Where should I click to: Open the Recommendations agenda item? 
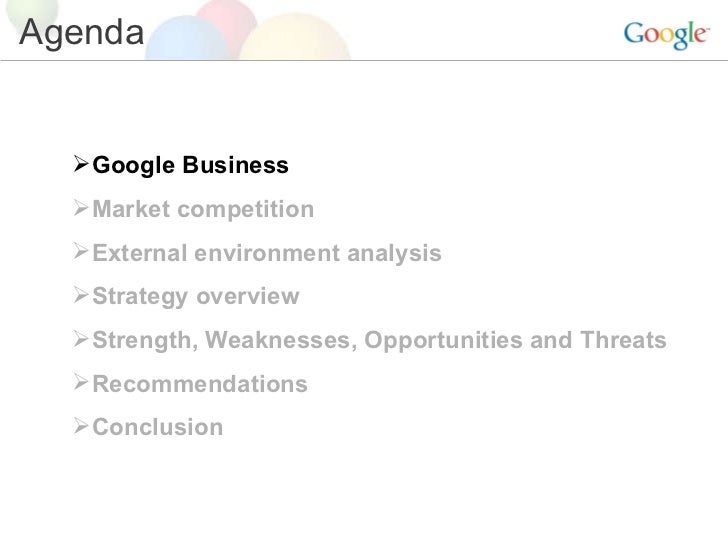tap(200, 384)
